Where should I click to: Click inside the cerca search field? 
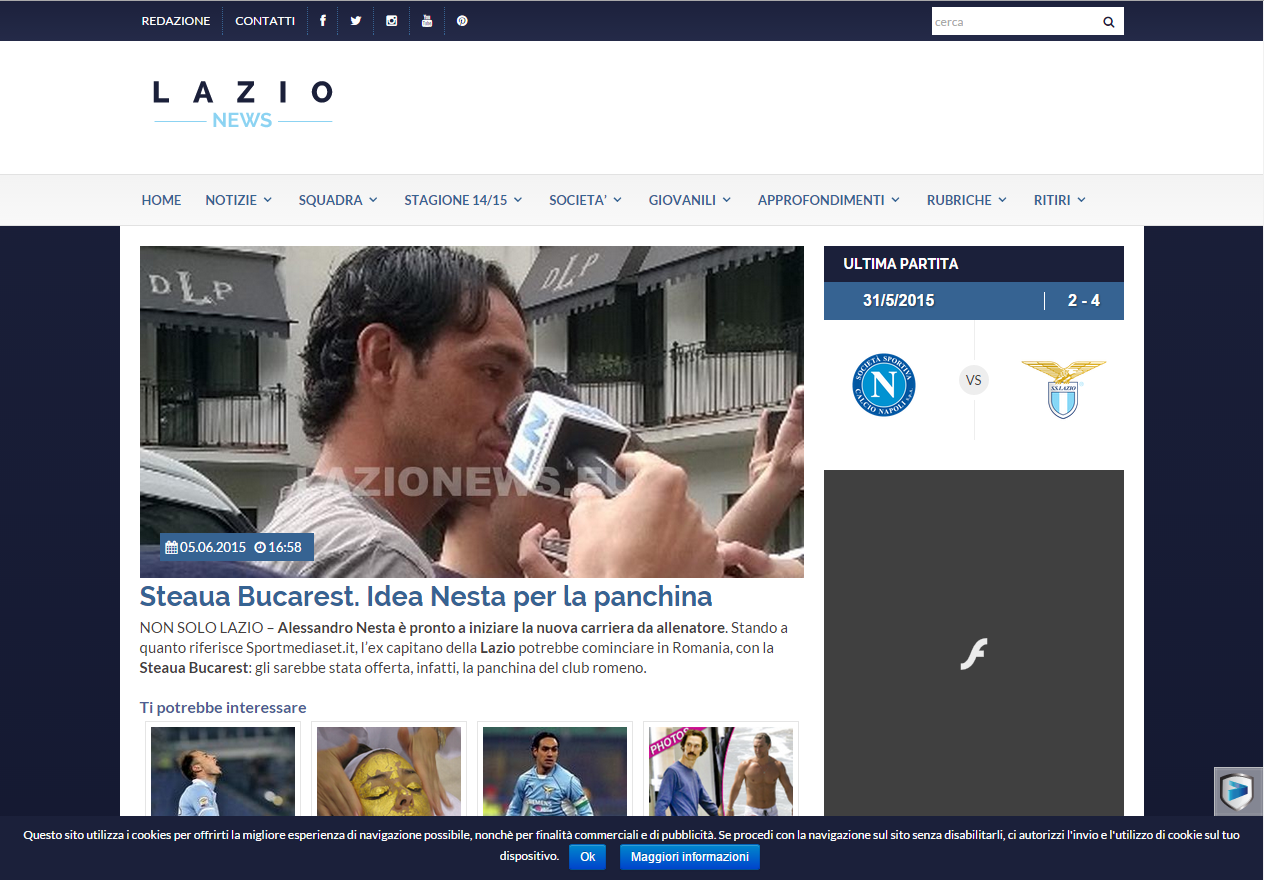[x=1010, y=20]
